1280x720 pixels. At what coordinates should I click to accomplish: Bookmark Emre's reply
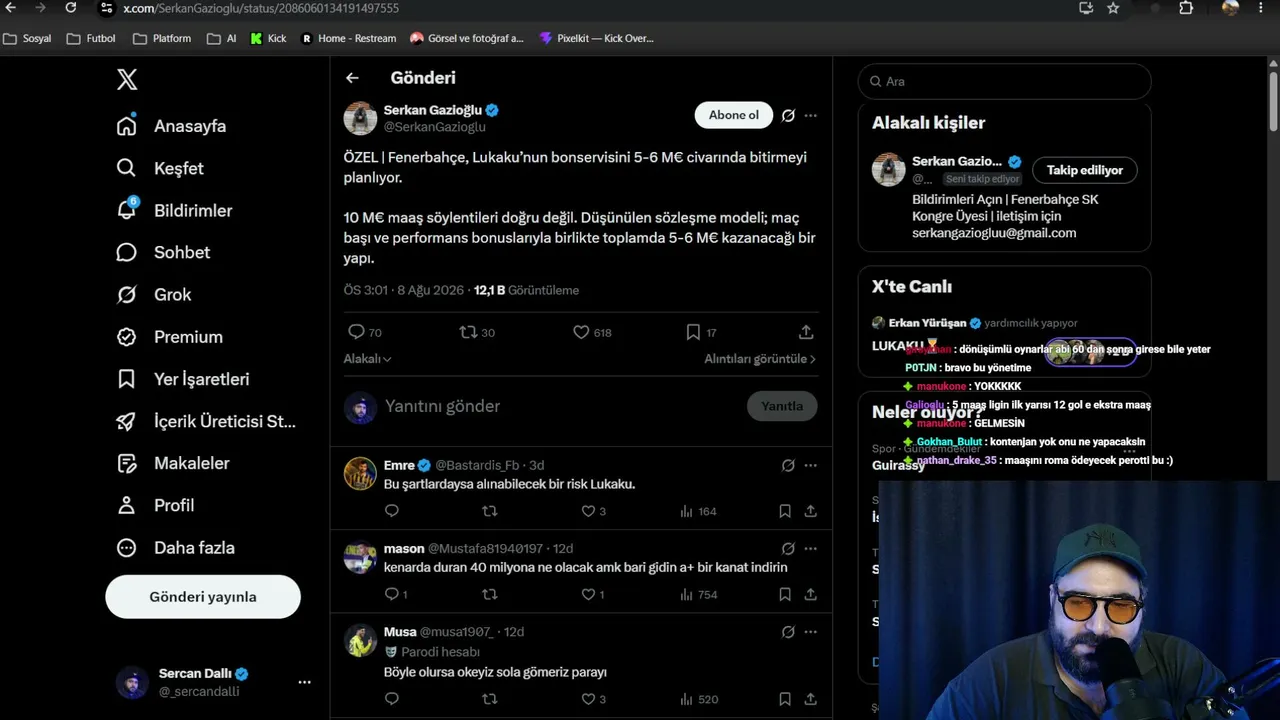pyautogui.click(x=785, y=511)
